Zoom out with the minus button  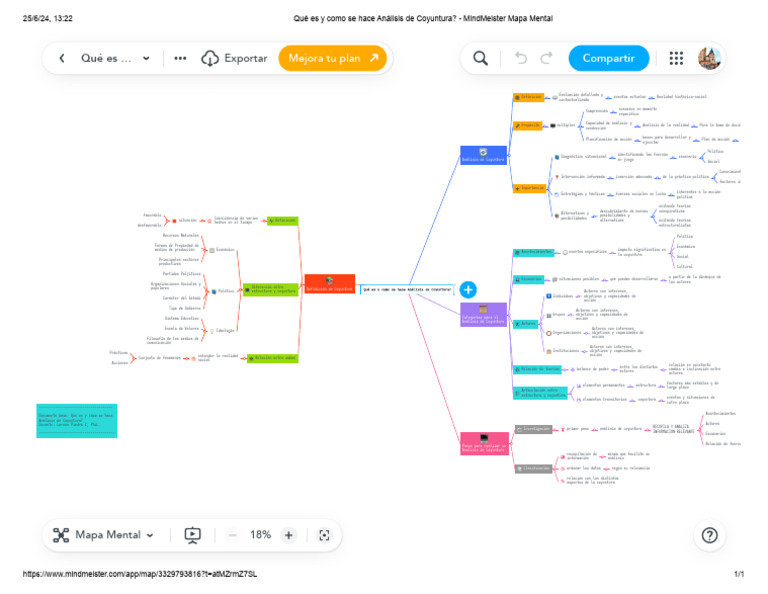tap(233, 535)
